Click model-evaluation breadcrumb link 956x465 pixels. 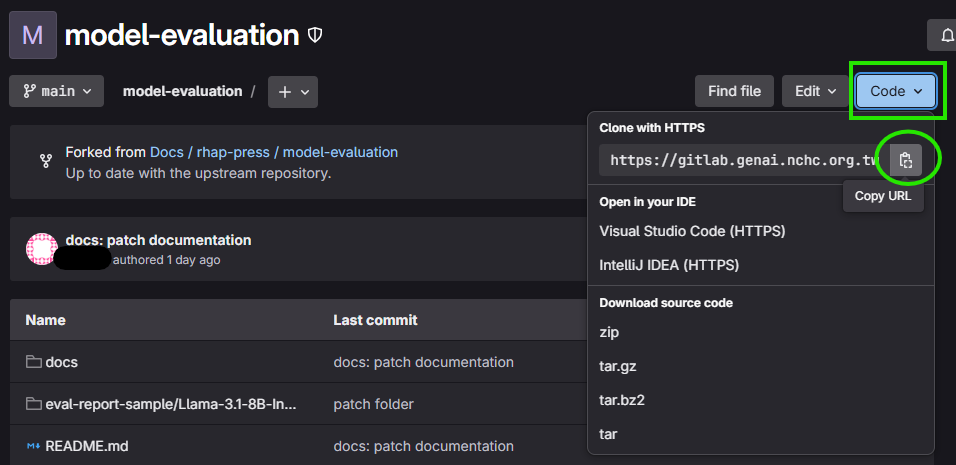coord(182,91)
